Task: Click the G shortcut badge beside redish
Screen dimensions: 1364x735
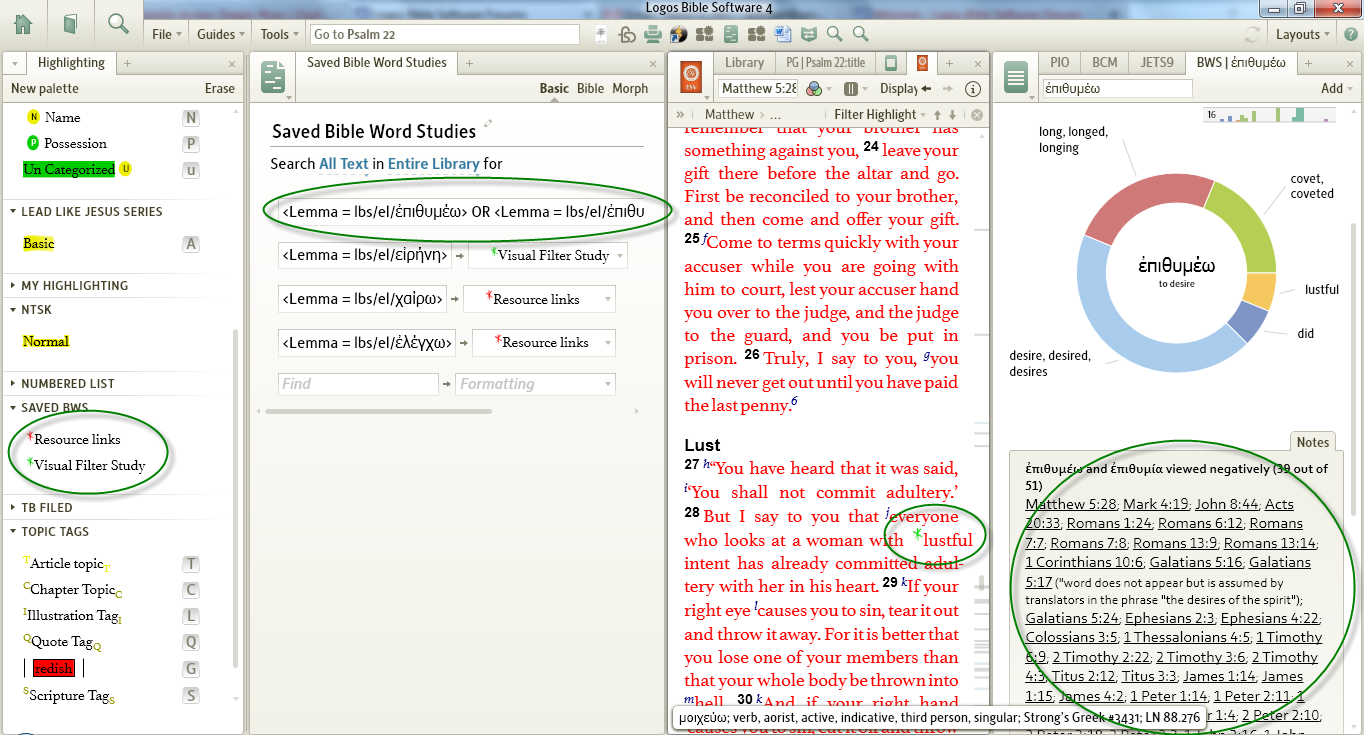Action: 190,668
